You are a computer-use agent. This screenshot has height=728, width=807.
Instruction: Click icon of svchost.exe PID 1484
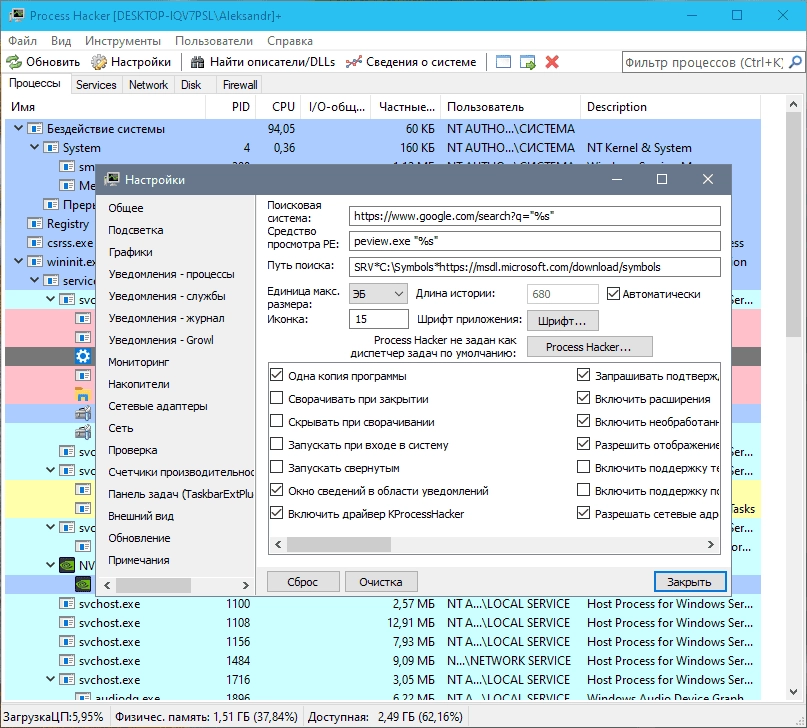[67, 661]
